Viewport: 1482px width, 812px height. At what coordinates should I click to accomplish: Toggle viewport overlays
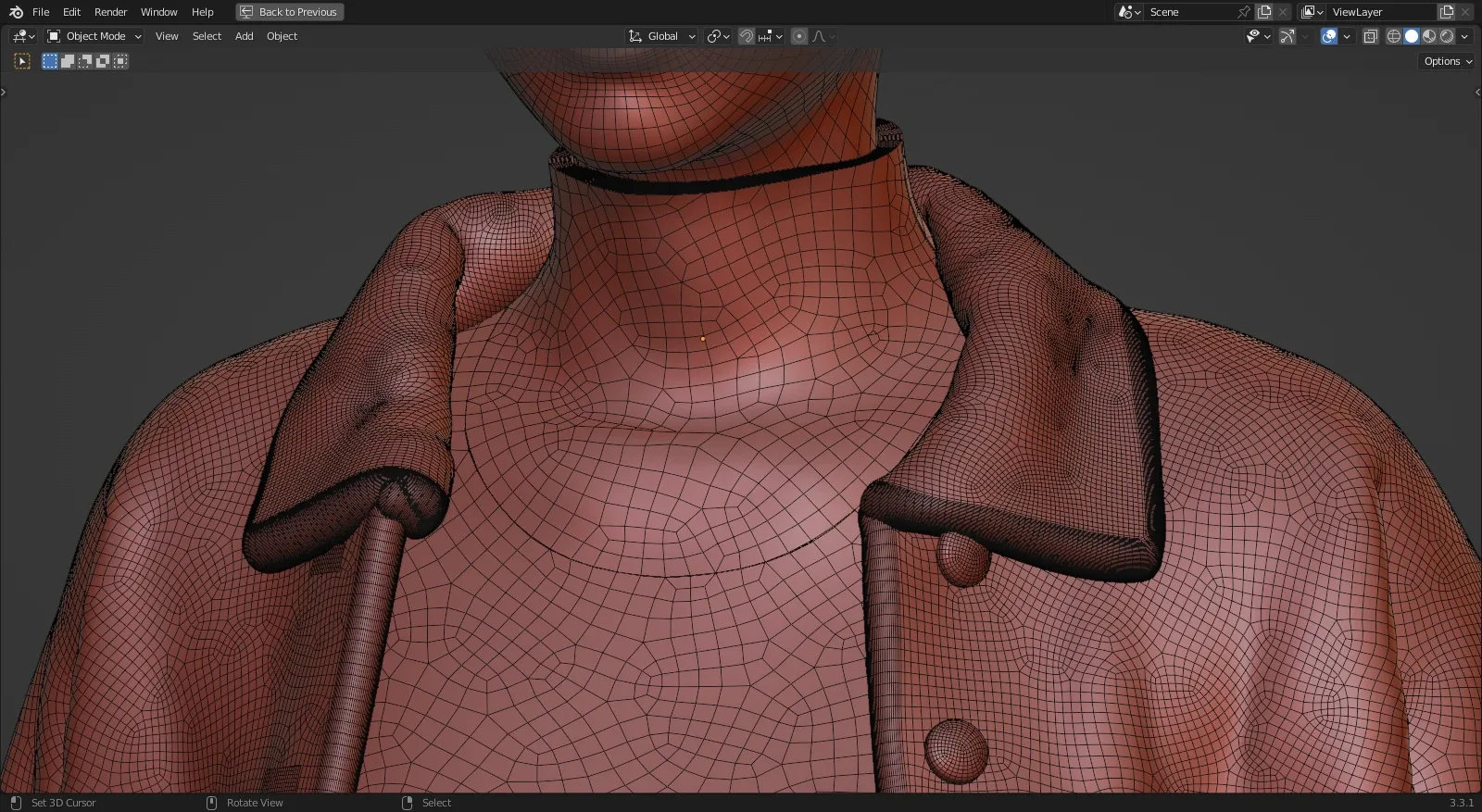point(1329,36)
